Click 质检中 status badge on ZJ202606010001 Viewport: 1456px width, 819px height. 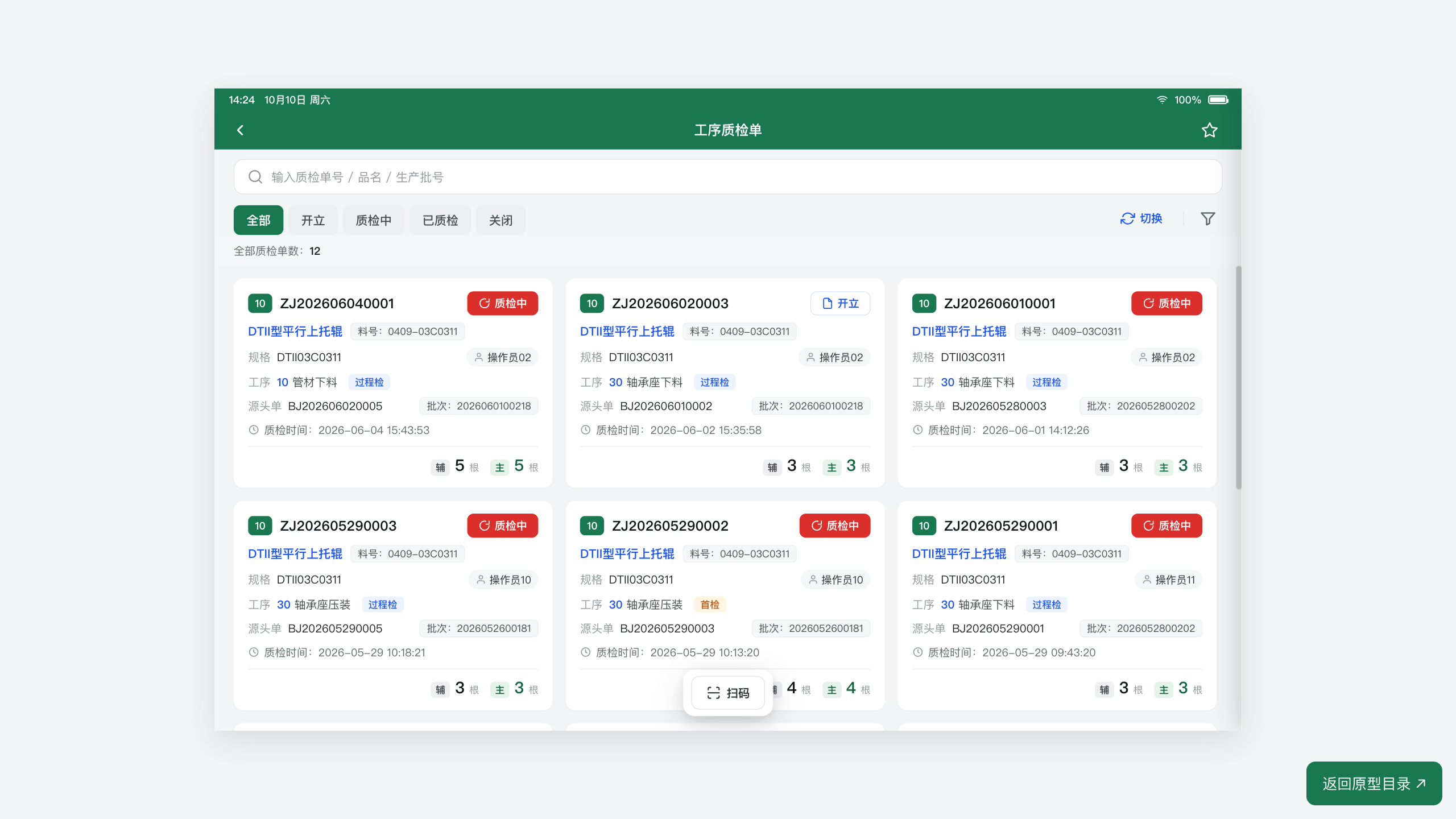point(1167,303)
